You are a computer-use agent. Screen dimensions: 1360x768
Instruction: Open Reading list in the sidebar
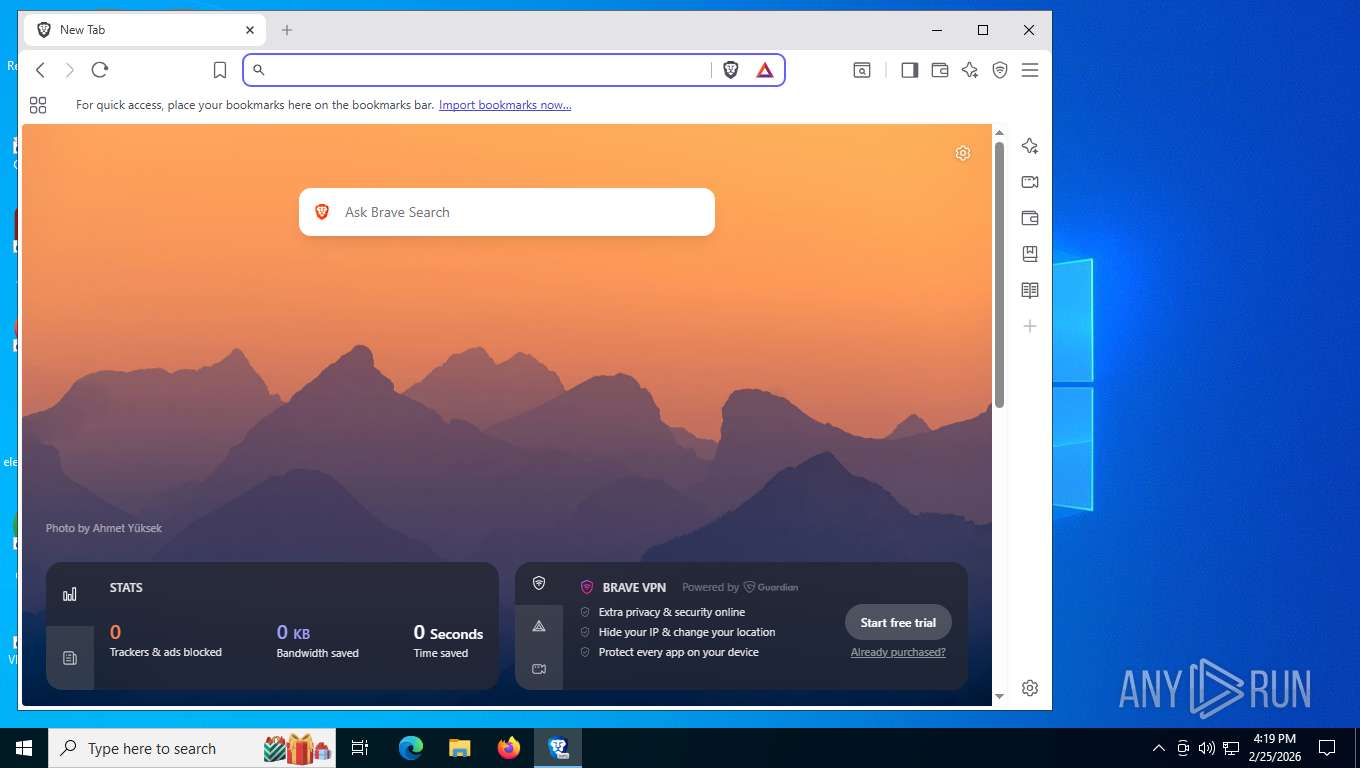(1030, 290)
